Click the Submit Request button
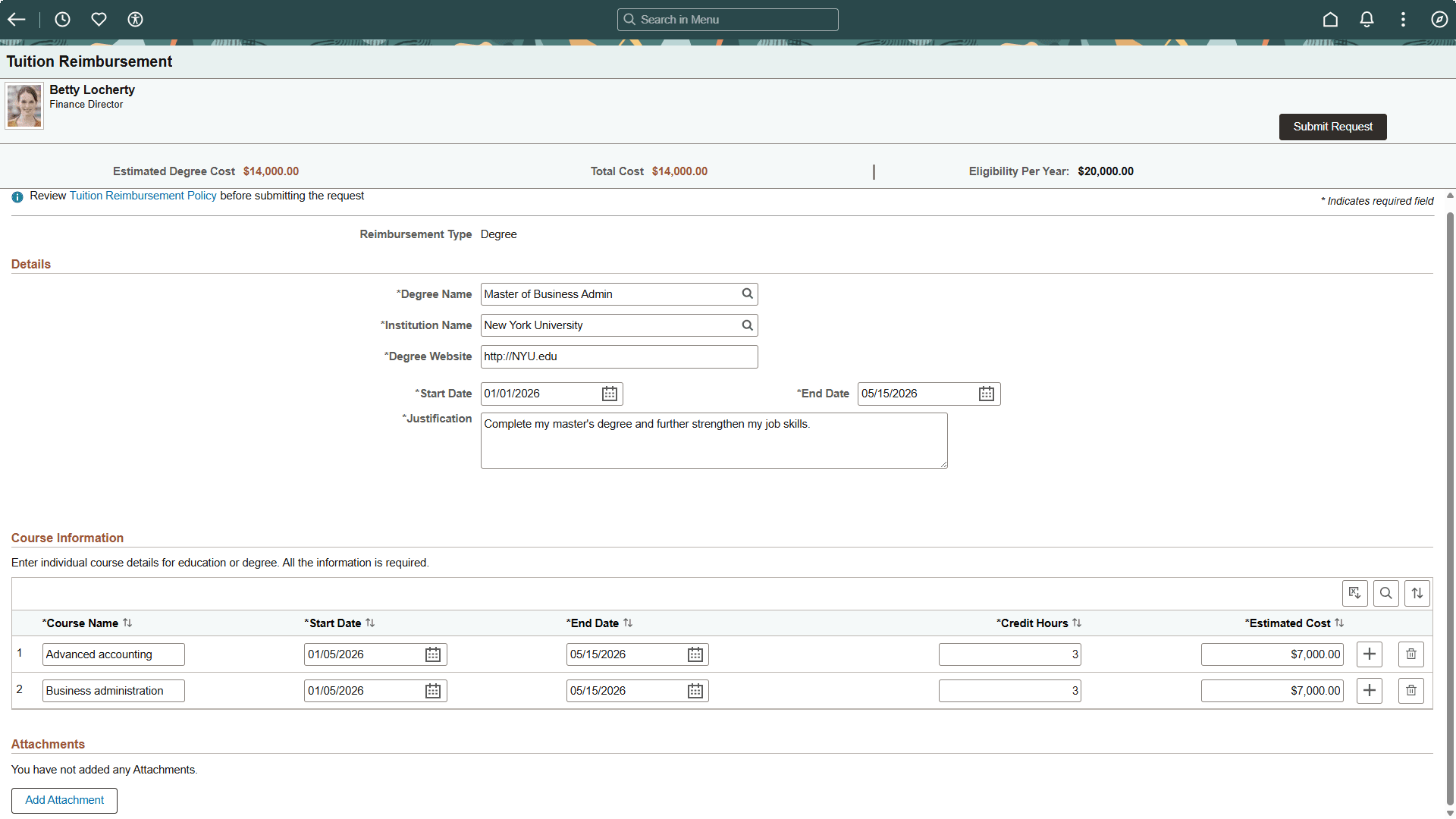 (x=1332, y=127)
